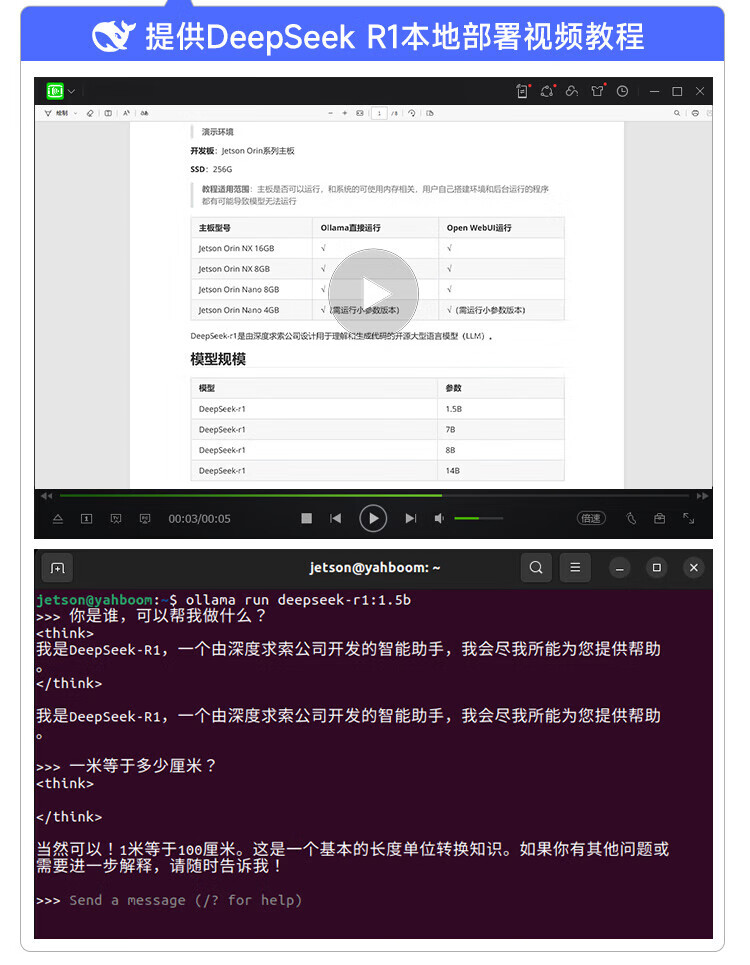Click the search magnifier in the PDF toolbar
This screenshot has width=750, height=965.
tap(677, 113)
